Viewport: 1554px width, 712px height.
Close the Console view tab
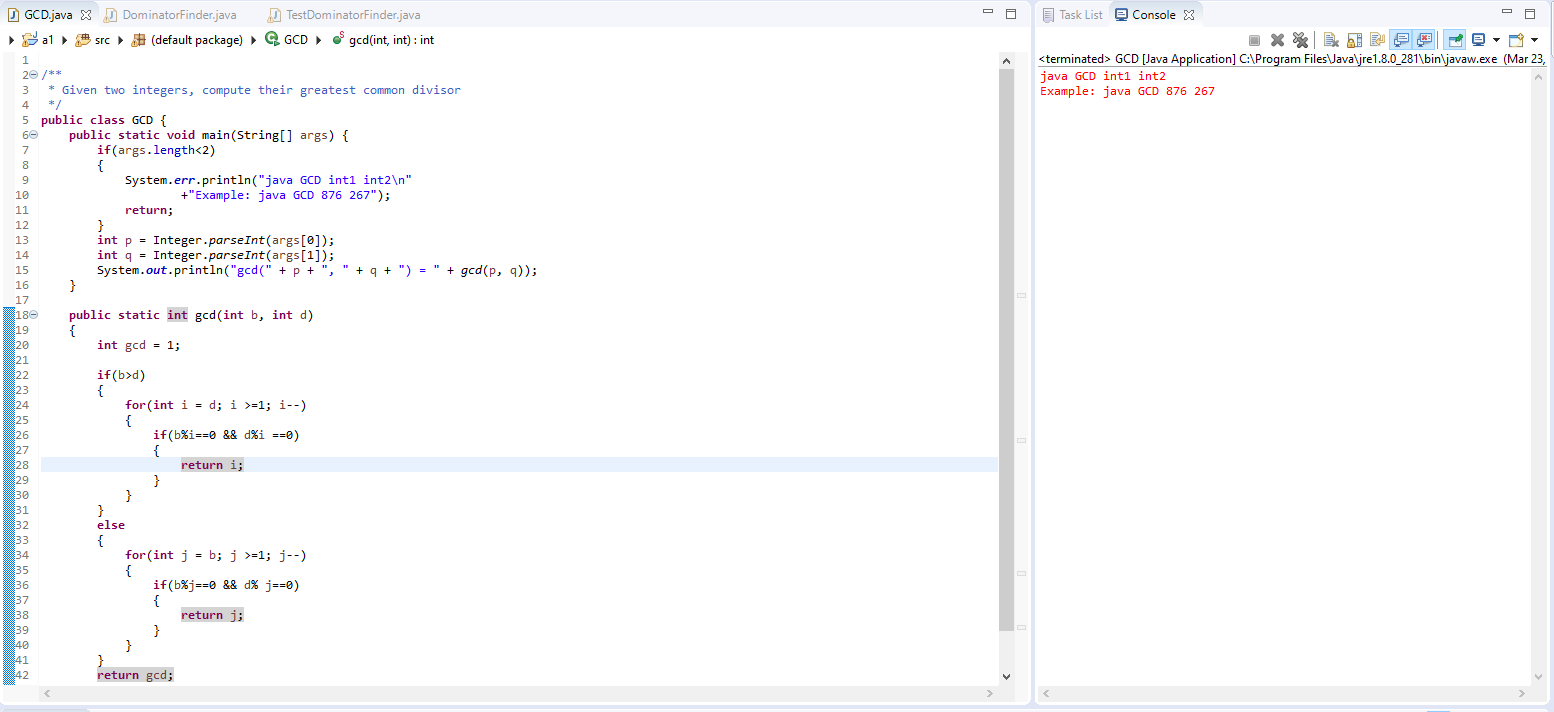[1189, 15]
